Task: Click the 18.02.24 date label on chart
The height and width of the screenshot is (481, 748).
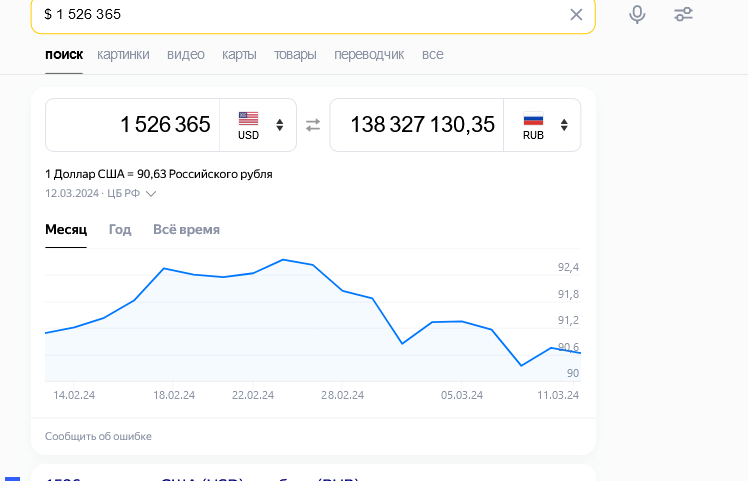Action: 174,395
